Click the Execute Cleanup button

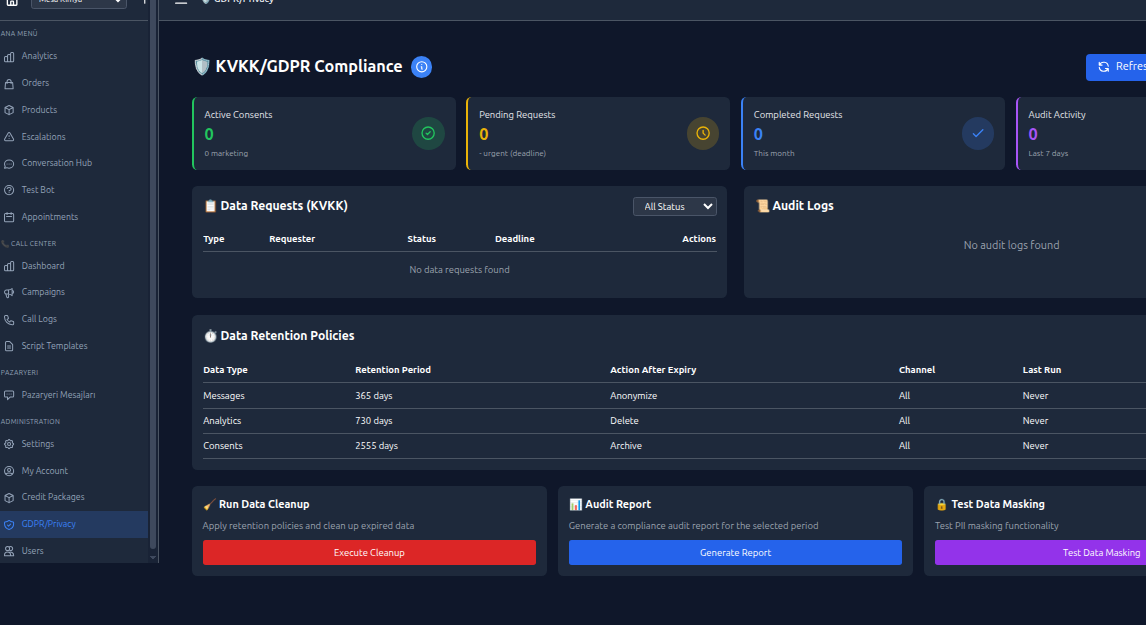(x=369, y=552)
